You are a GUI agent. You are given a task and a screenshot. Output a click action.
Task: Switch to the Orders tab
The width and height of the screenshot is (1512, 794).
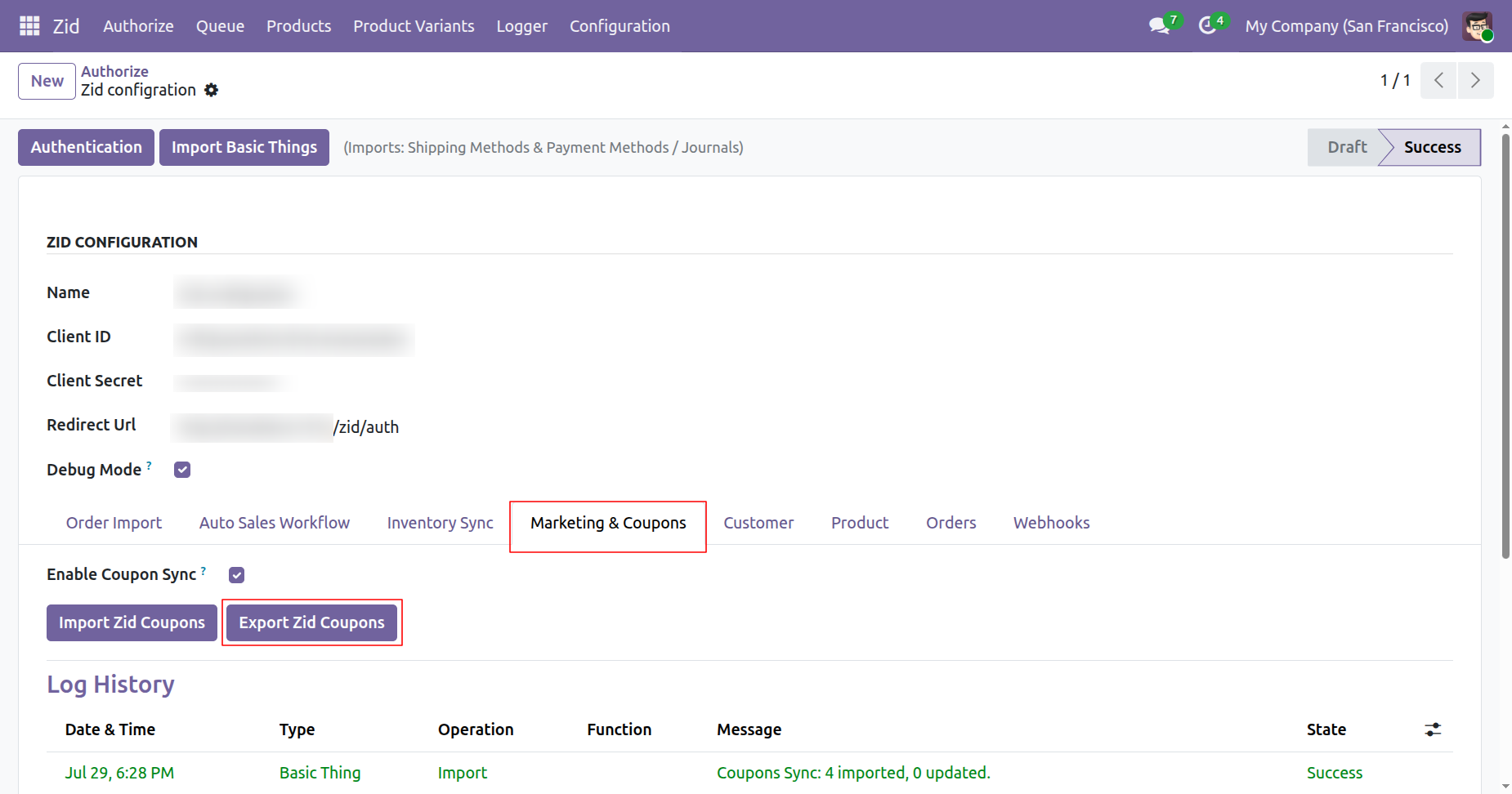tap(951, 523)
